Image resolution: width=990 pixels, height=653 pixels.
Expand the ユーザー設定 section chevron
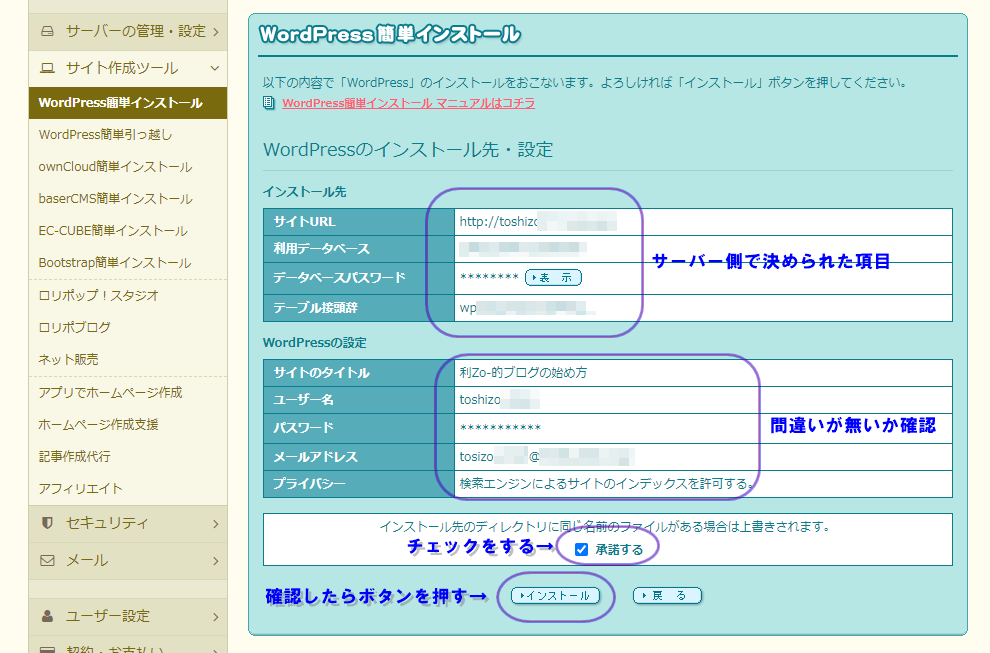[215, 616]
